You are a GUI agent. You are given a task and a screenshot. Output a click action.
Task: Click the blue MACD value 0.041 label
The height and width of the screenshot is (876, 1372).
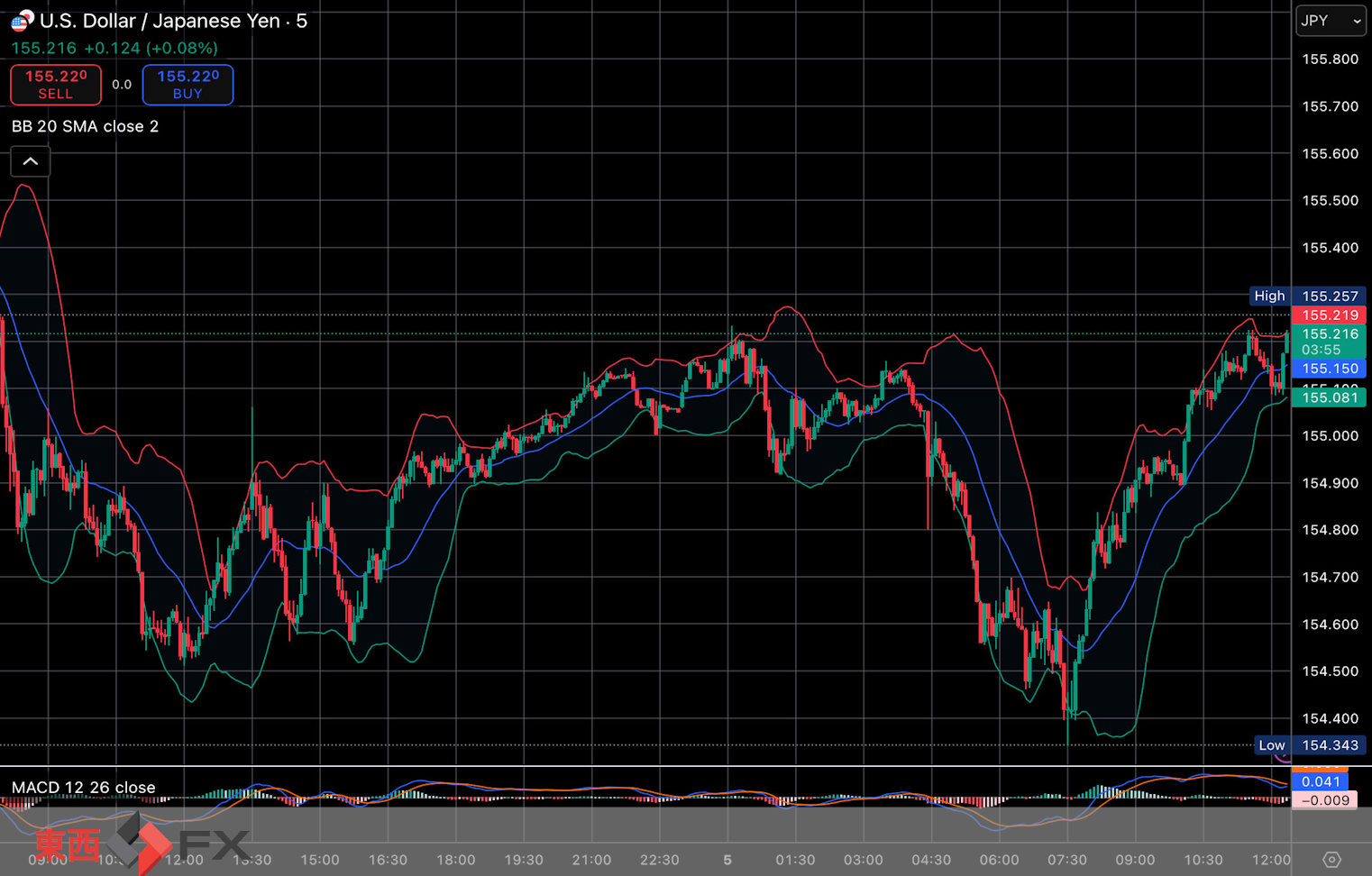pyautogui.click(x=1321, y=781)
